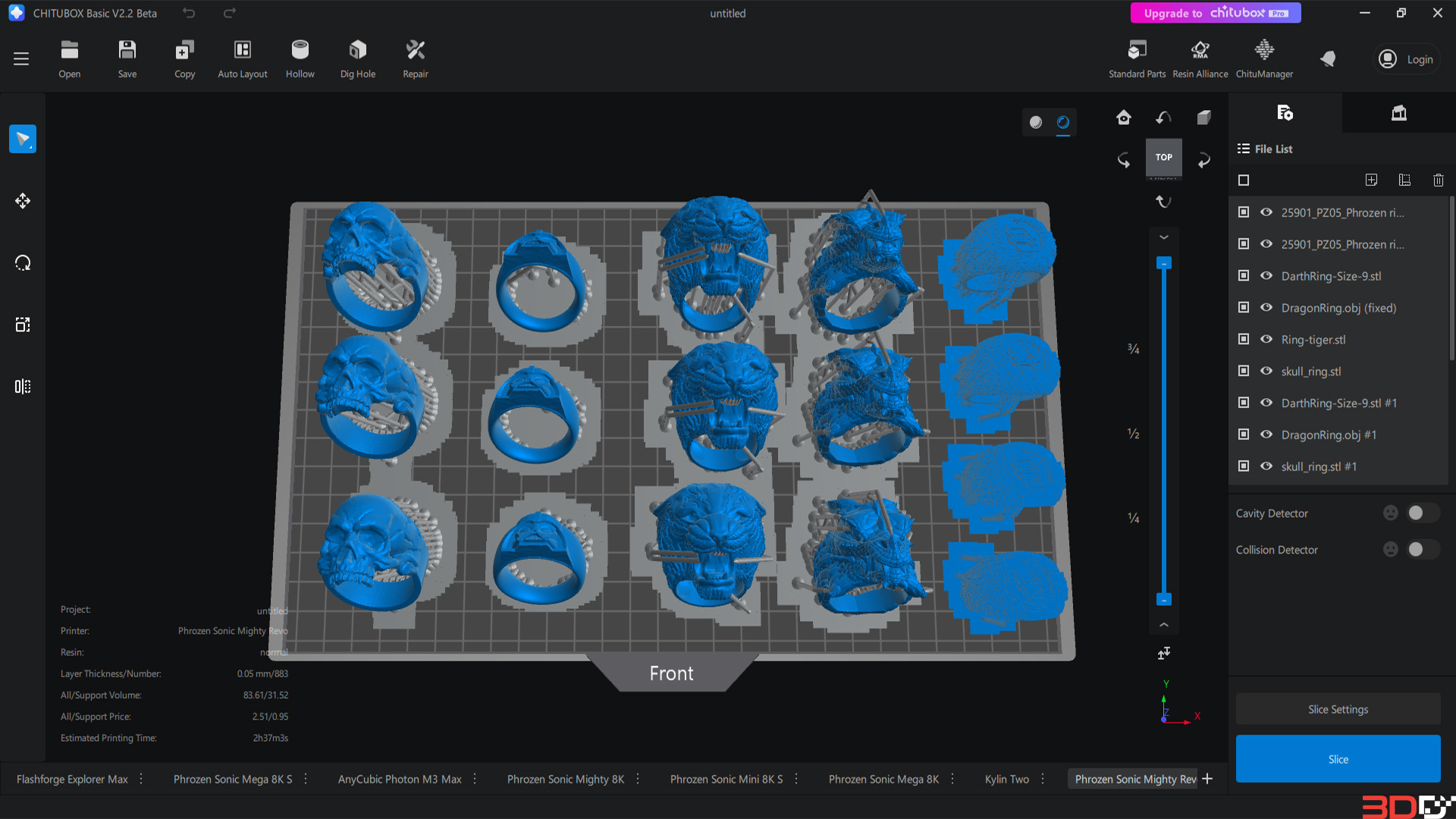Click bottom handle of layer slider
The width and height of the screenshot is (1456, 819).
tap(1164, 599)
